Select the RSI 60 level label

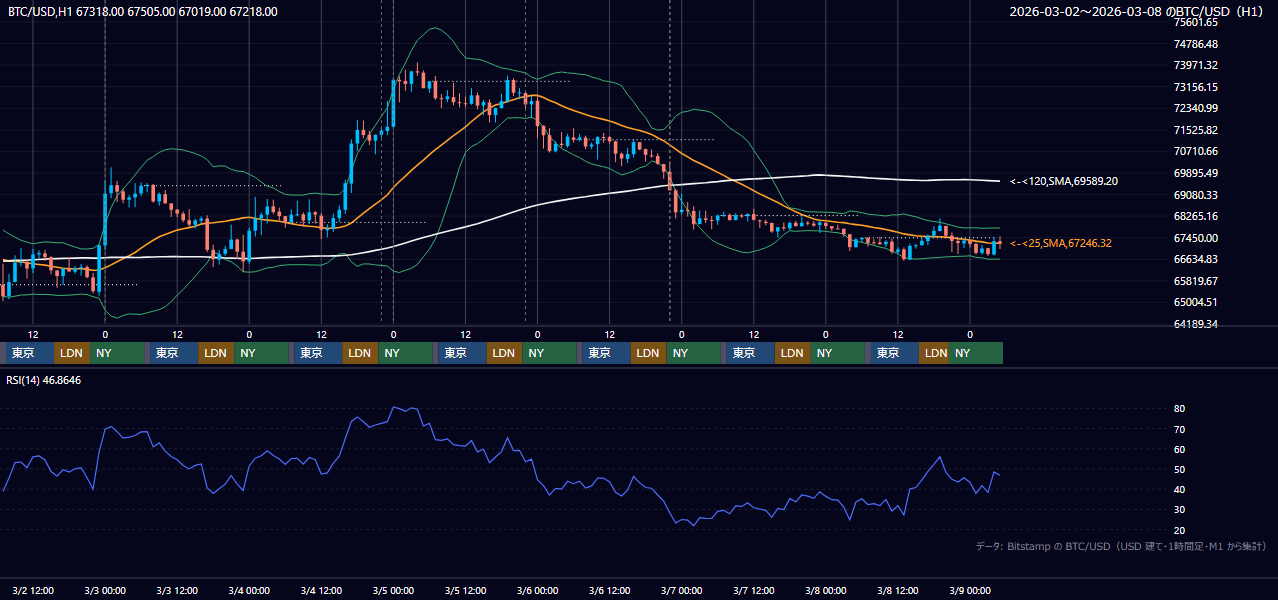click(1179, 449)
